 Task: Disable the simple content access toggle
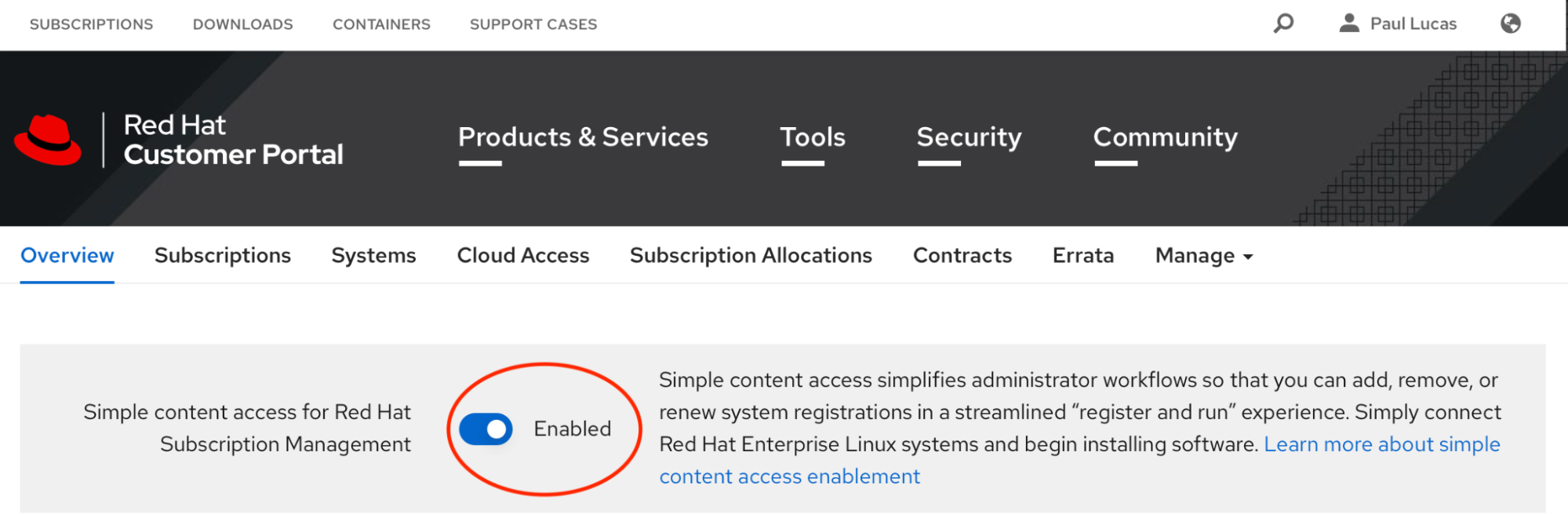(486, 429)
